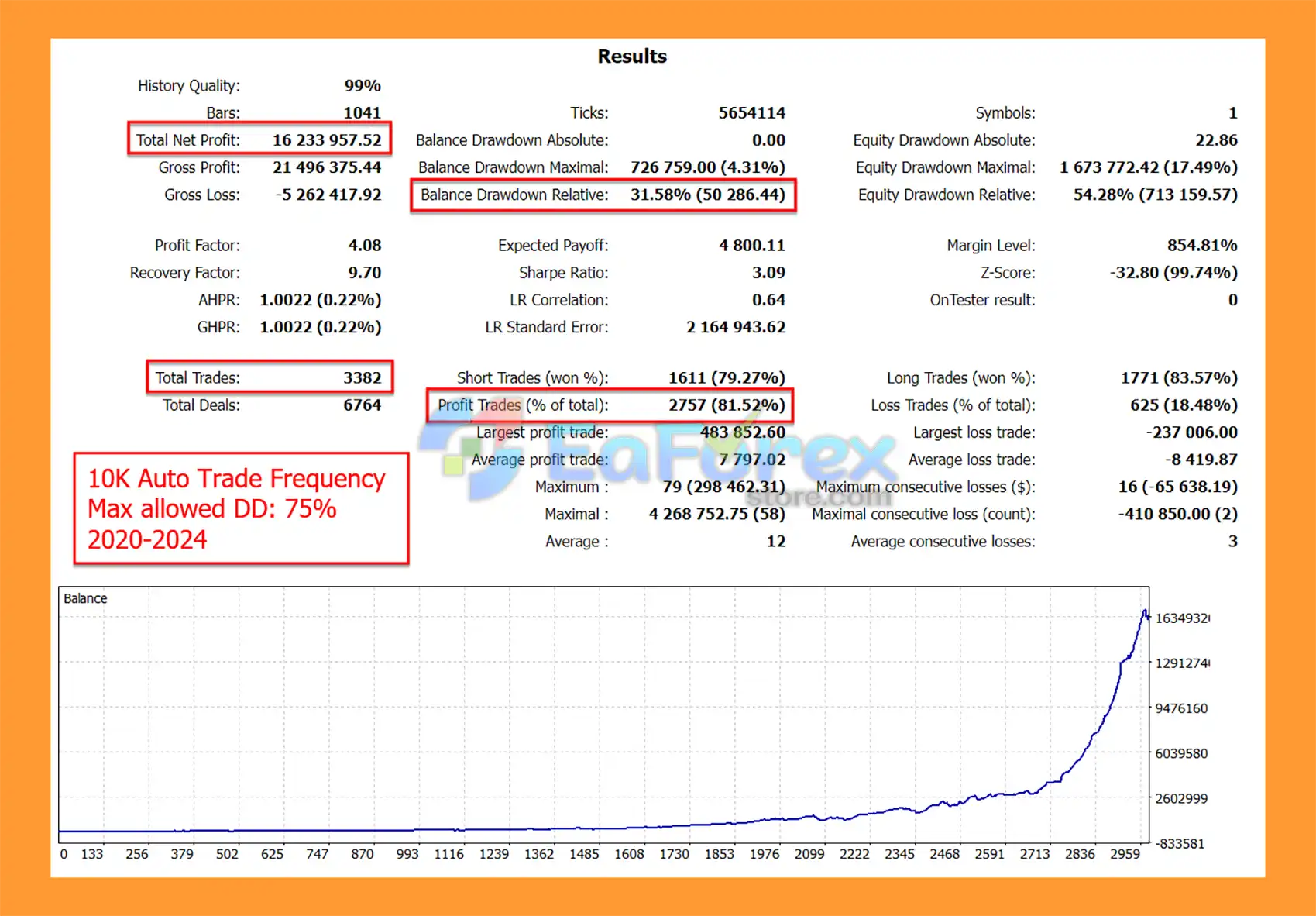Select the Profit Trades percentage value

click(x=726, y=405)
